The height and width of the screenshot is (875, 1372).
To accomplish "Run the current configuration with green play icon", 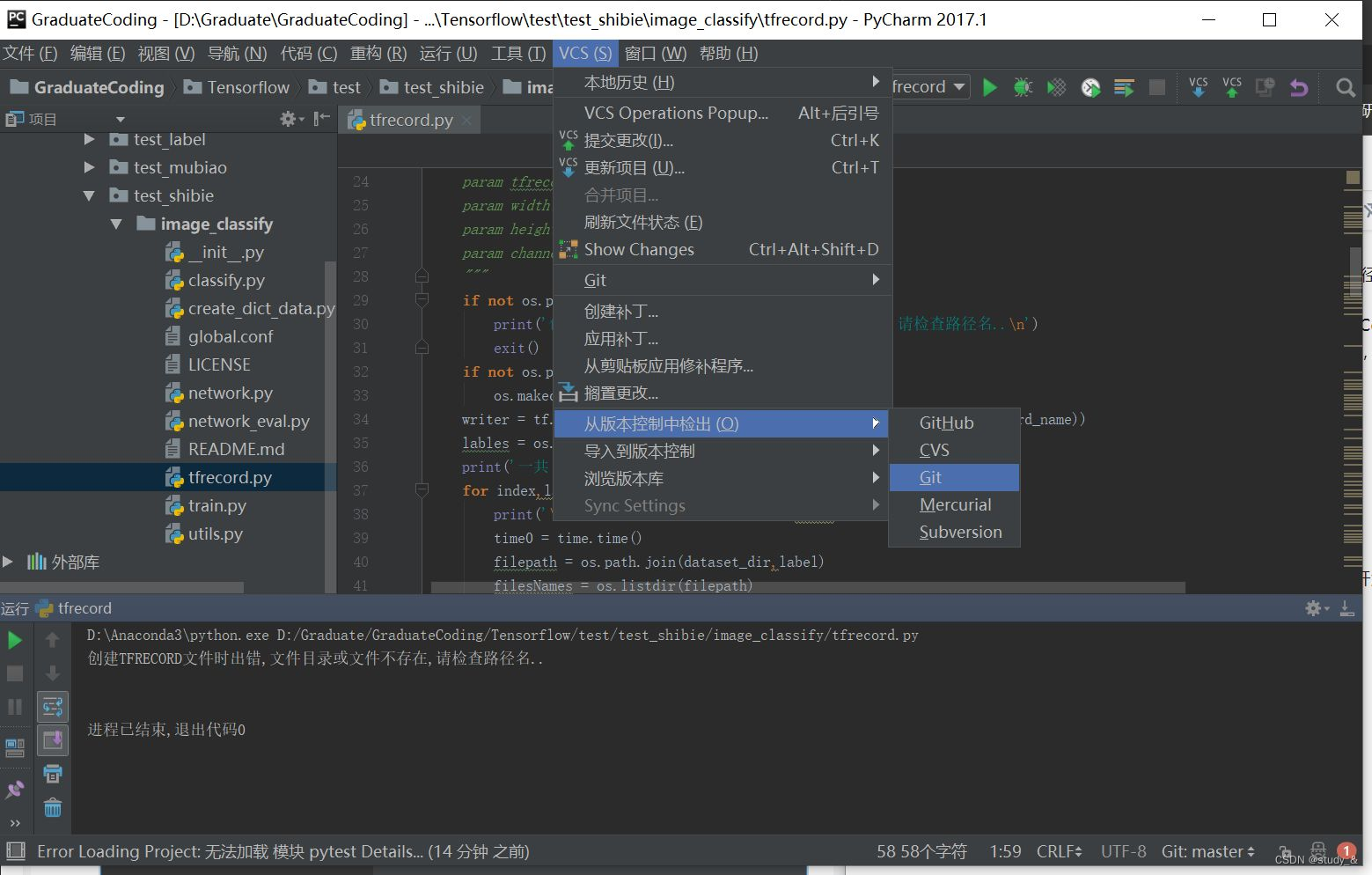I will click(989, 86).
